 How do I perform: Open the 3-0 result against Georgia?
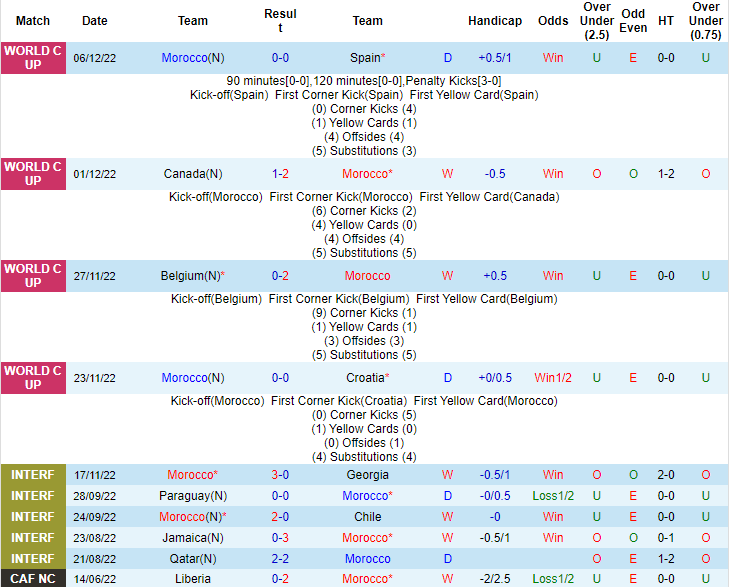pos(281,475)
